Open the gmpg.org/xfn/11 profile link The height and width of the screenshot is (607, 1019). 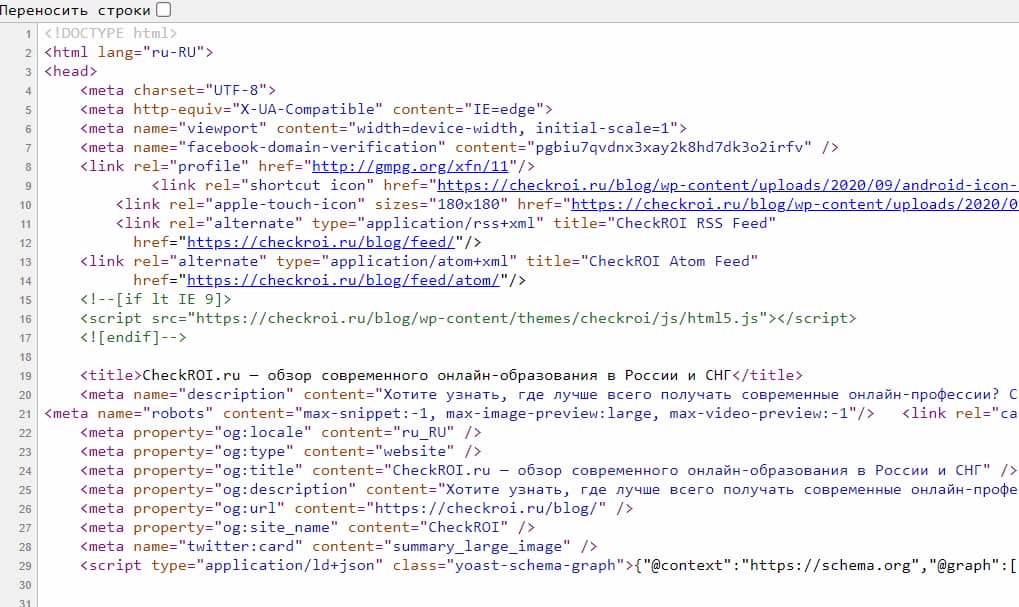pyautogui.click(x=415, y=166)
